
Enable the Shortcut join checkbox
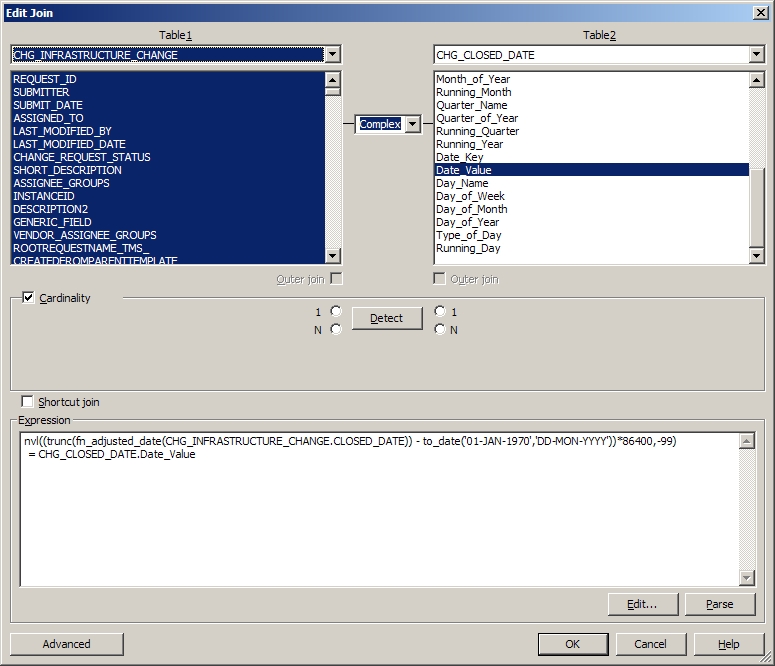(x=27, y=402)
